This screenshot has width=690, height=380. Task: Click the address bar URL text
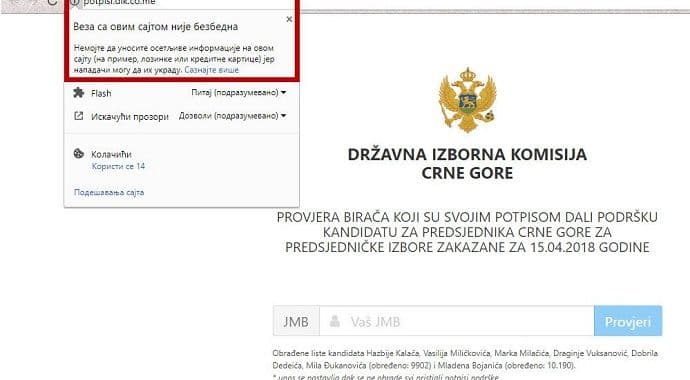119,2
